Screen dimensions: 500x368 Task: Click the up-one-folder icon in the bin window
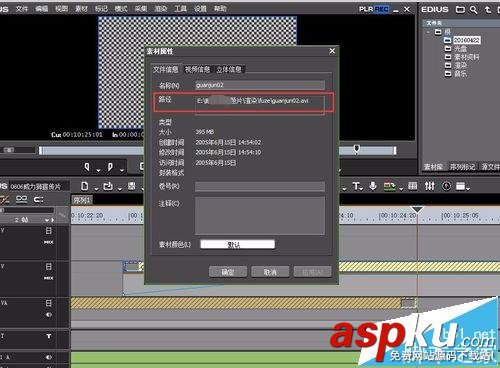click(x=488, y=10)
